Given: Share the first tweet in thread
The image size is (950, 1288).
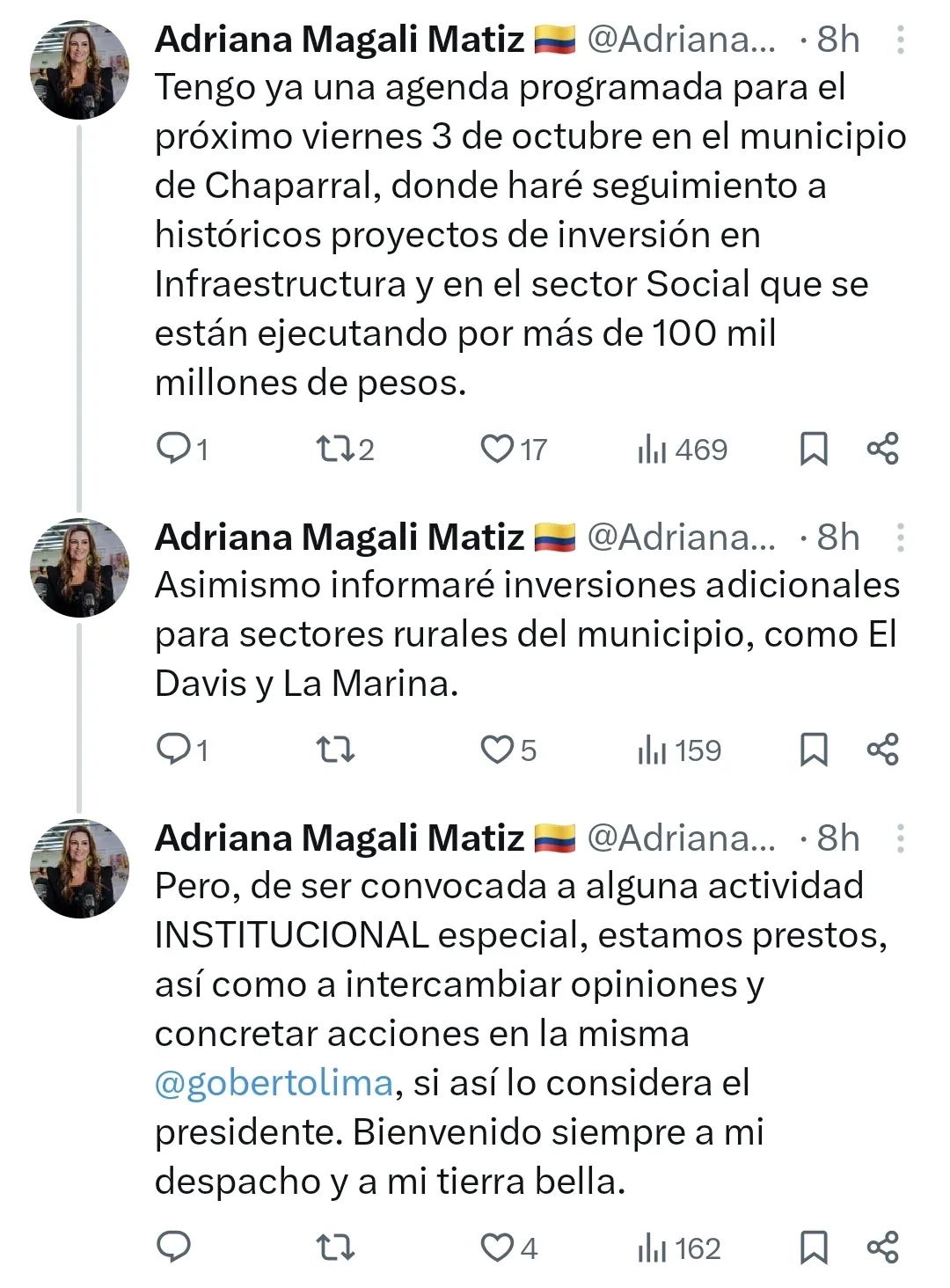Looking at the screenshot, I should (x=882, y=449).
